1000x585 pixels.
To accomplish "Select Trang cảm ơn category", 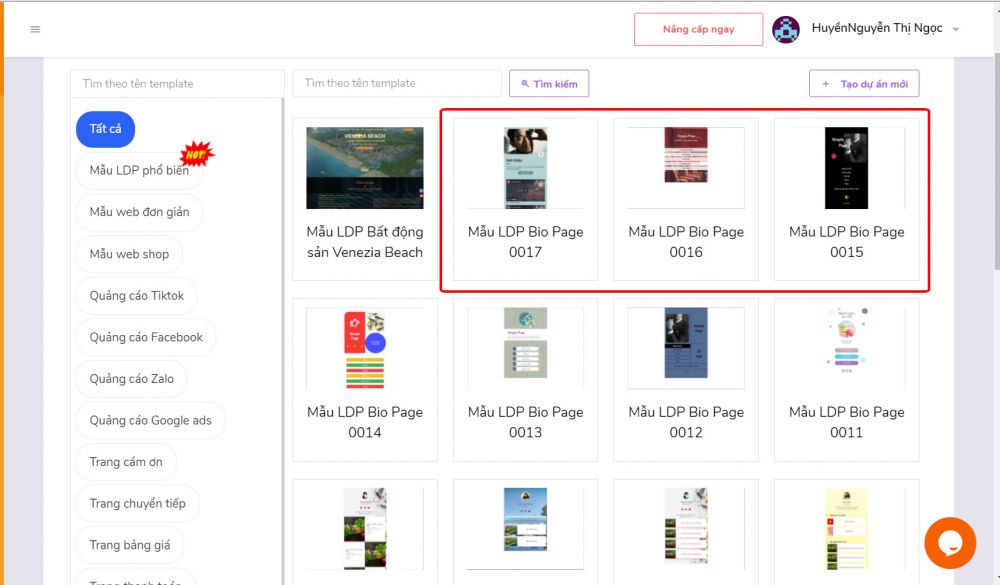I will point(126,462).
